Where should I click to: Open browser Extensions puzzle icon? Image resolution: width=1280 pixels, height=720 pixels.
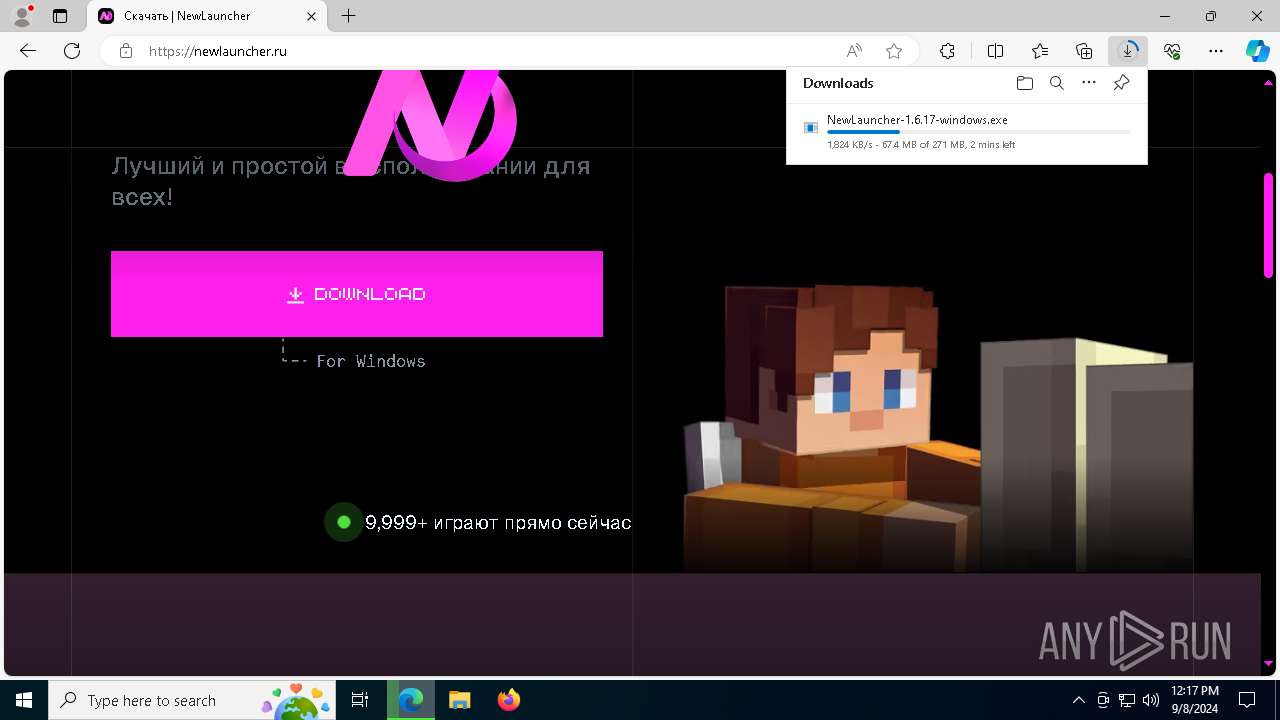pyautogui.click(x=947, y=51)
